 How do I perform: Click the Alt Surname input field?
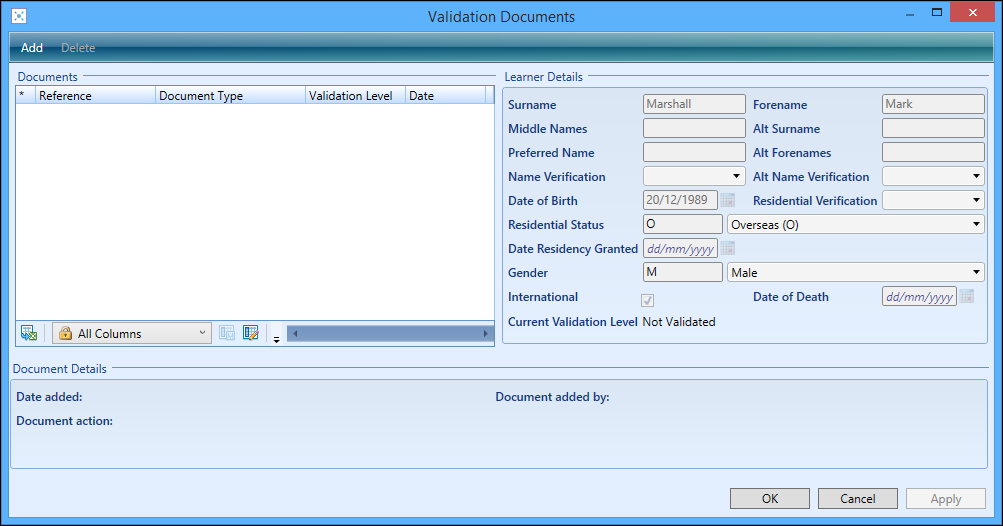(933, 128)
